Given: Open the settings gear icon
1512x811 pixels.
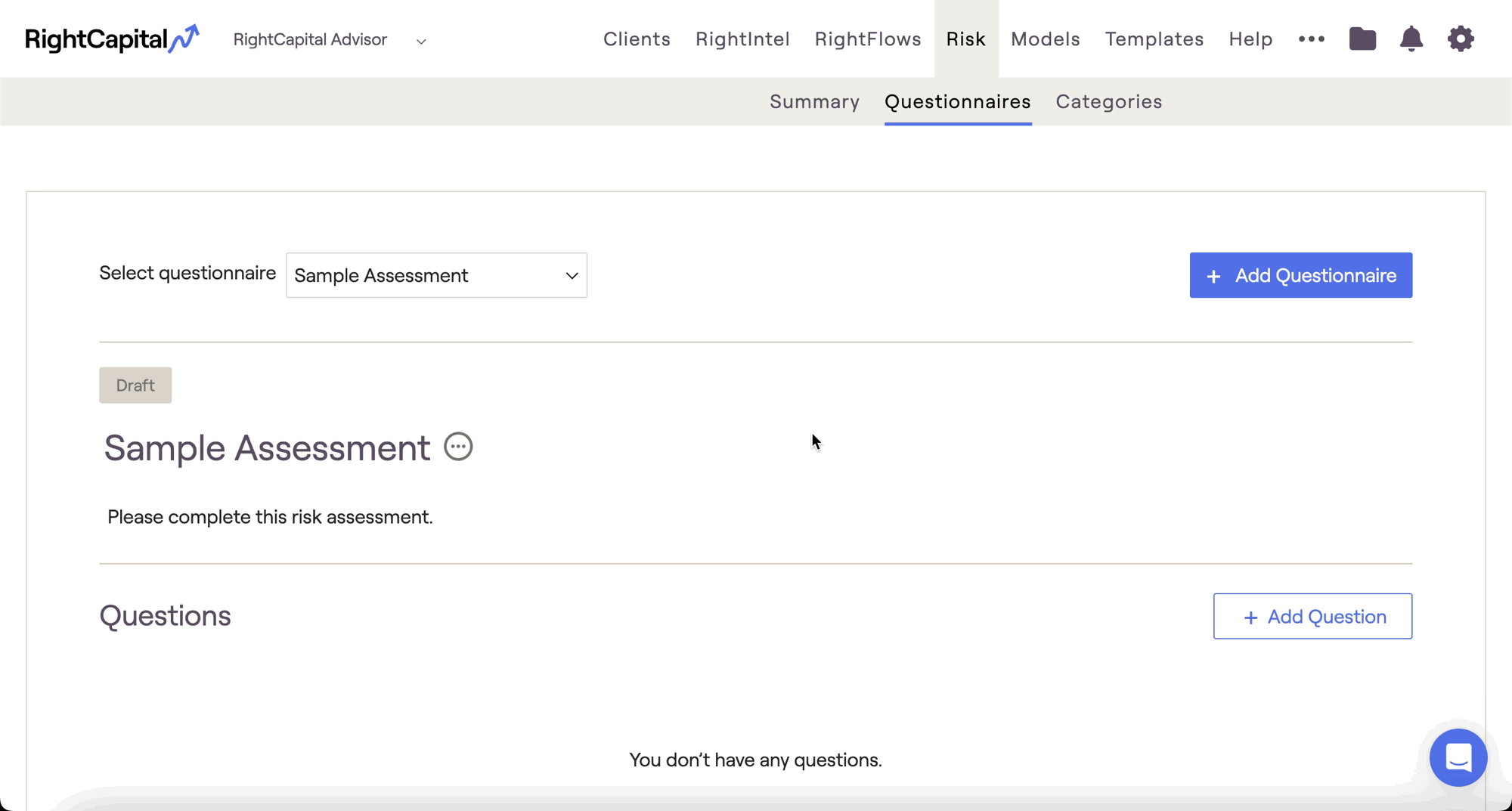Looking at the screenshot, I should [1461, 39].
